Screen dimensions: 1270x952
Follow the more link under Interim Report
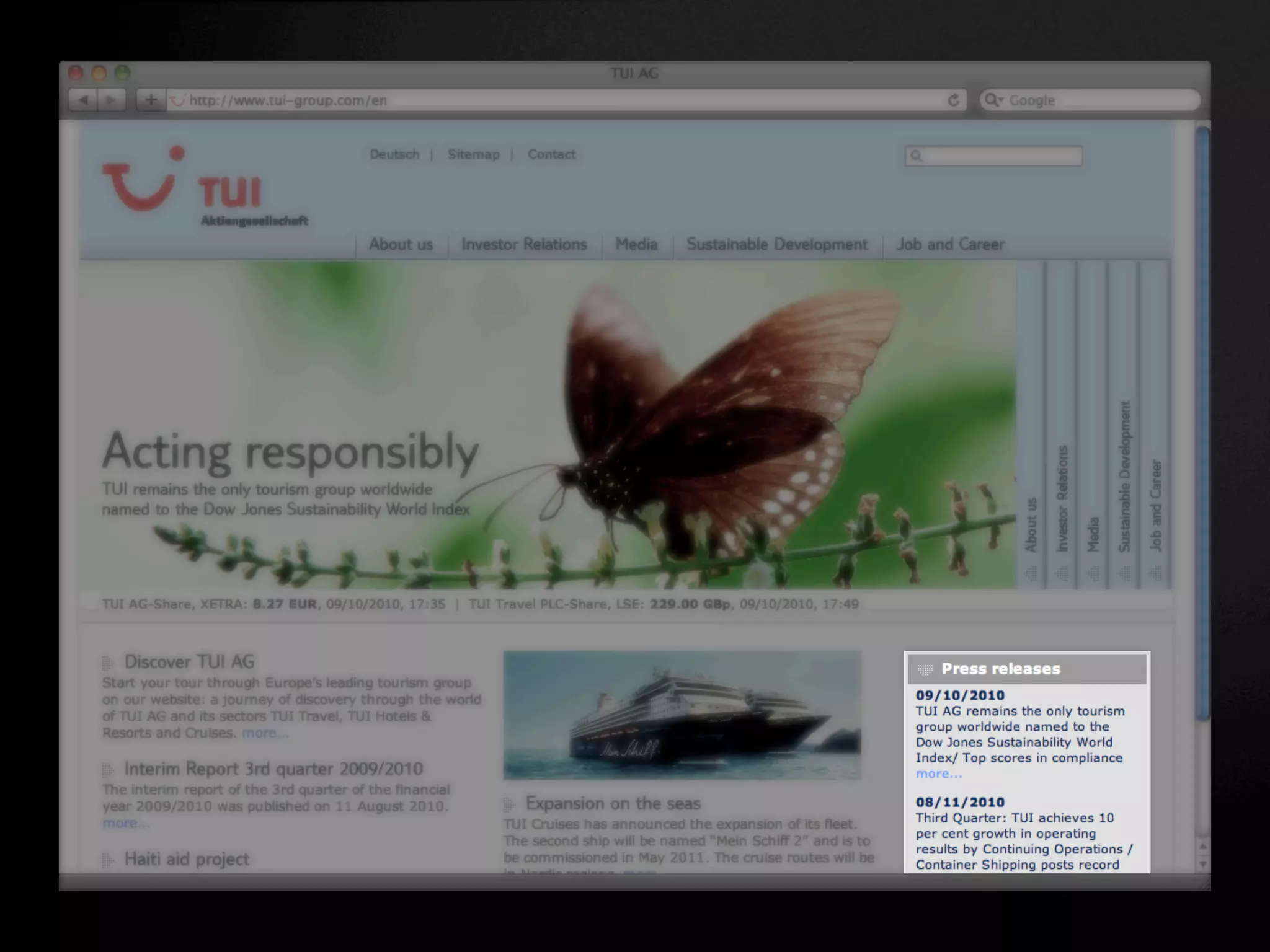(125, 823)
